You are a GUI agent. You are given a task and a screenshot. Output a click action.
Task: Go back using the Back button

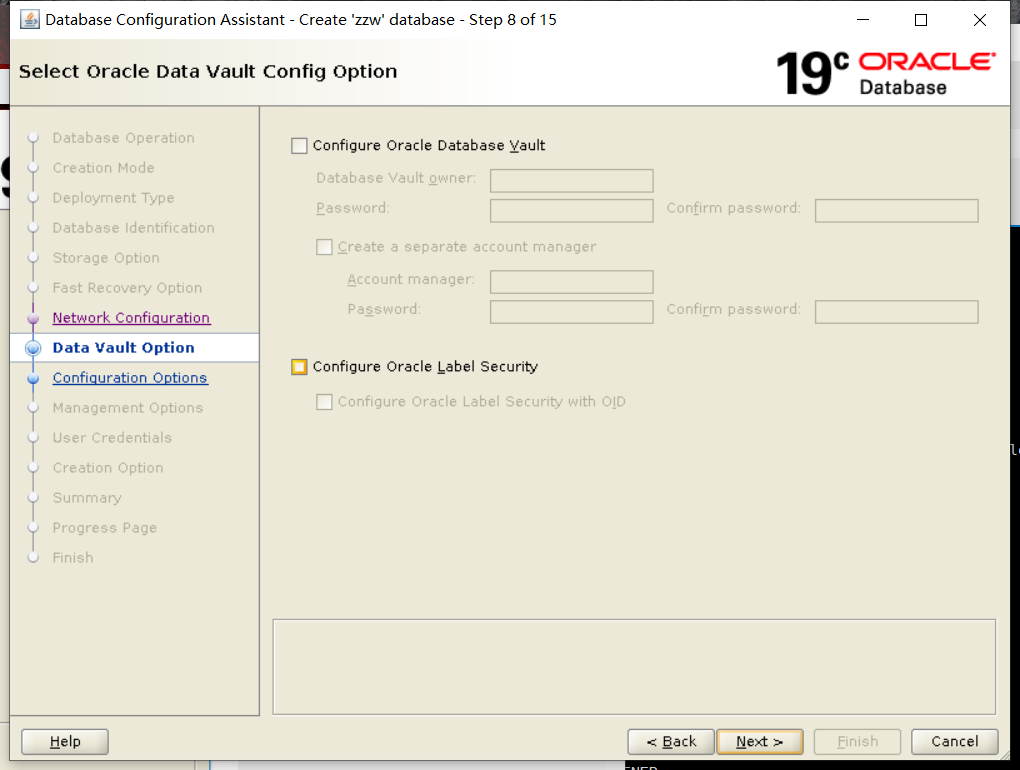click(x=670, y=741)
